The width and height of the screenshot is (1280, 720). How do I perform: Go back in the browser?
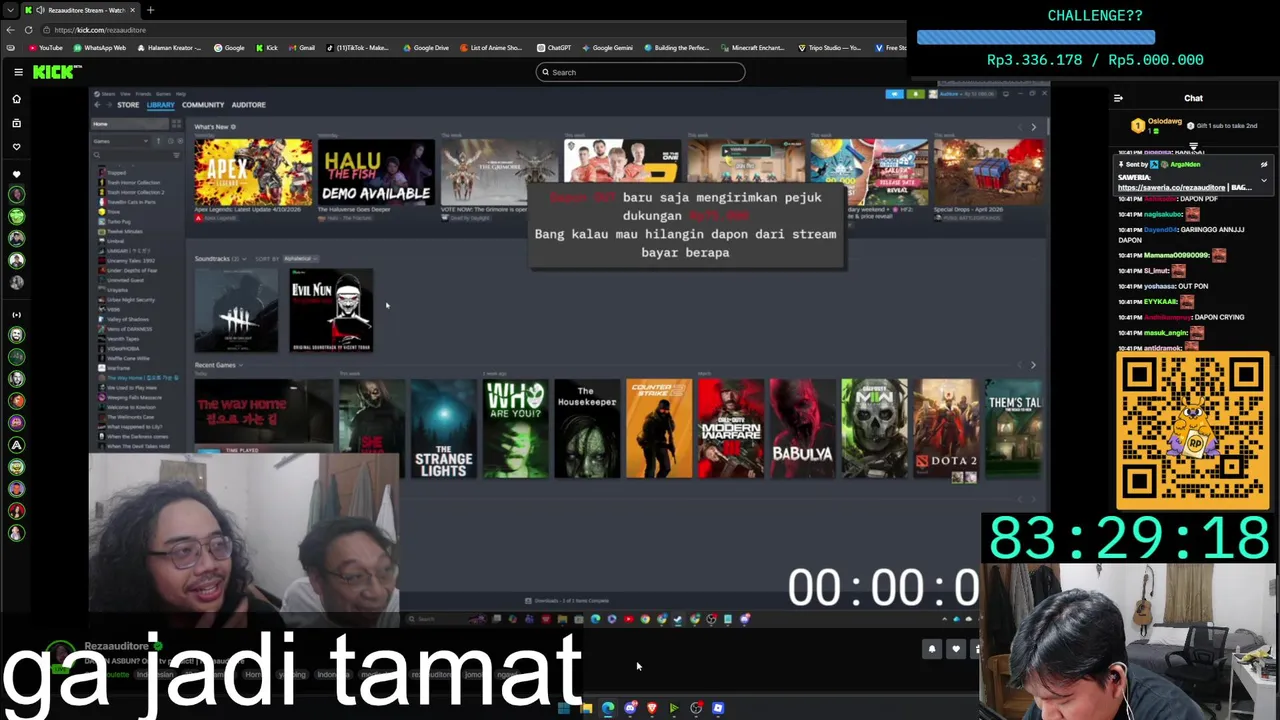tap(10, 30)
